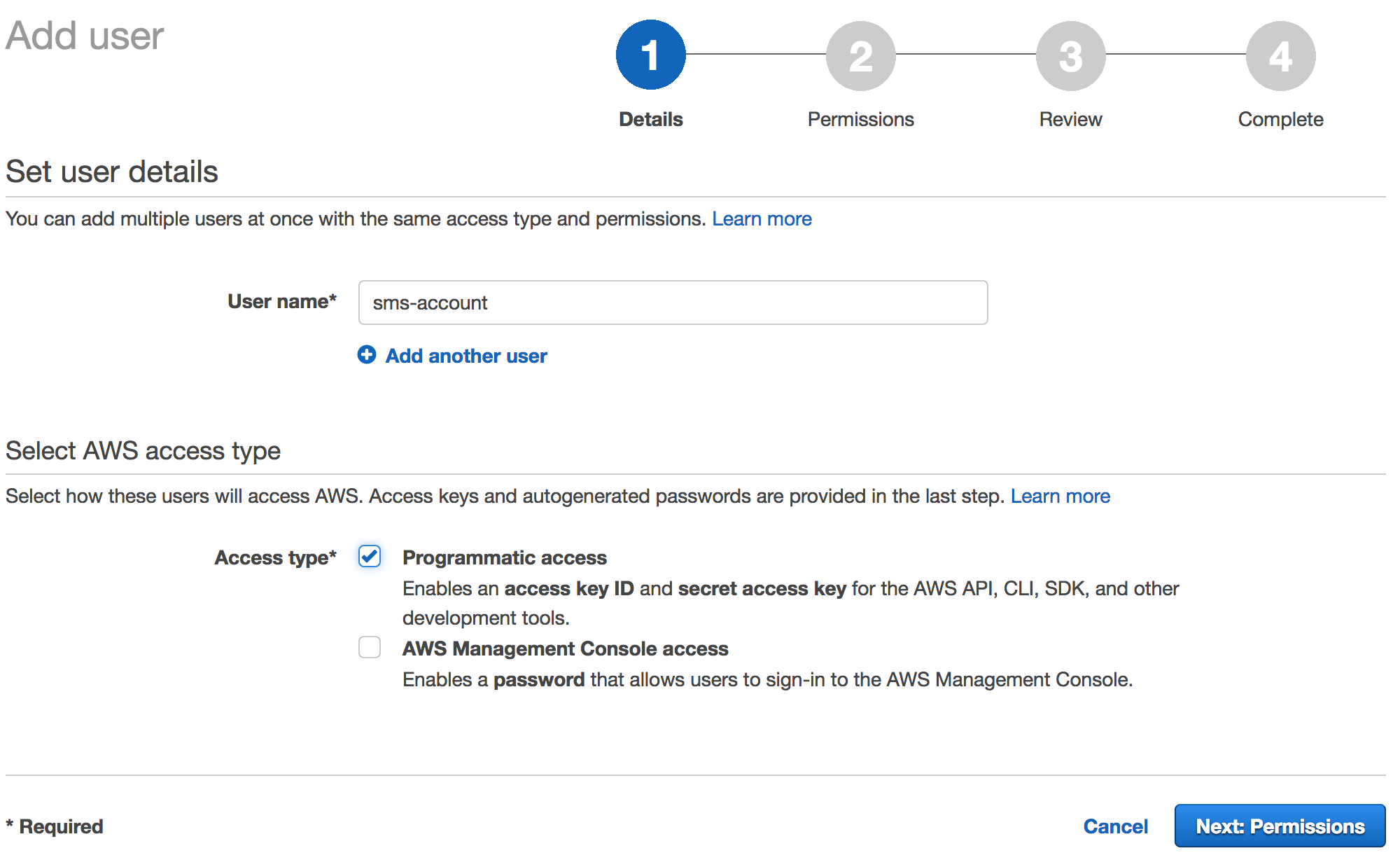1400x860 pixels.
Task: Click the Details step label
Action: tap(650, 119)
